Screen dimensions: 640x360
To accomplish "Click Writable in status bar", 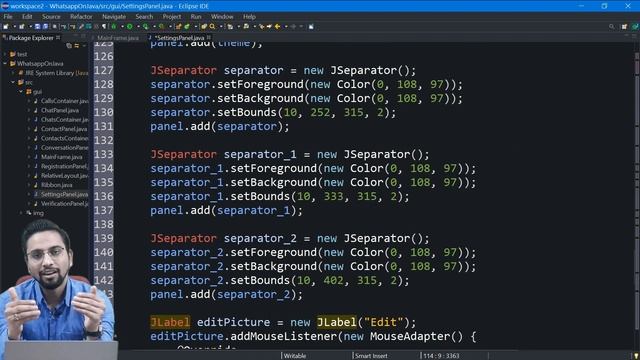I will tap(295, 356).
